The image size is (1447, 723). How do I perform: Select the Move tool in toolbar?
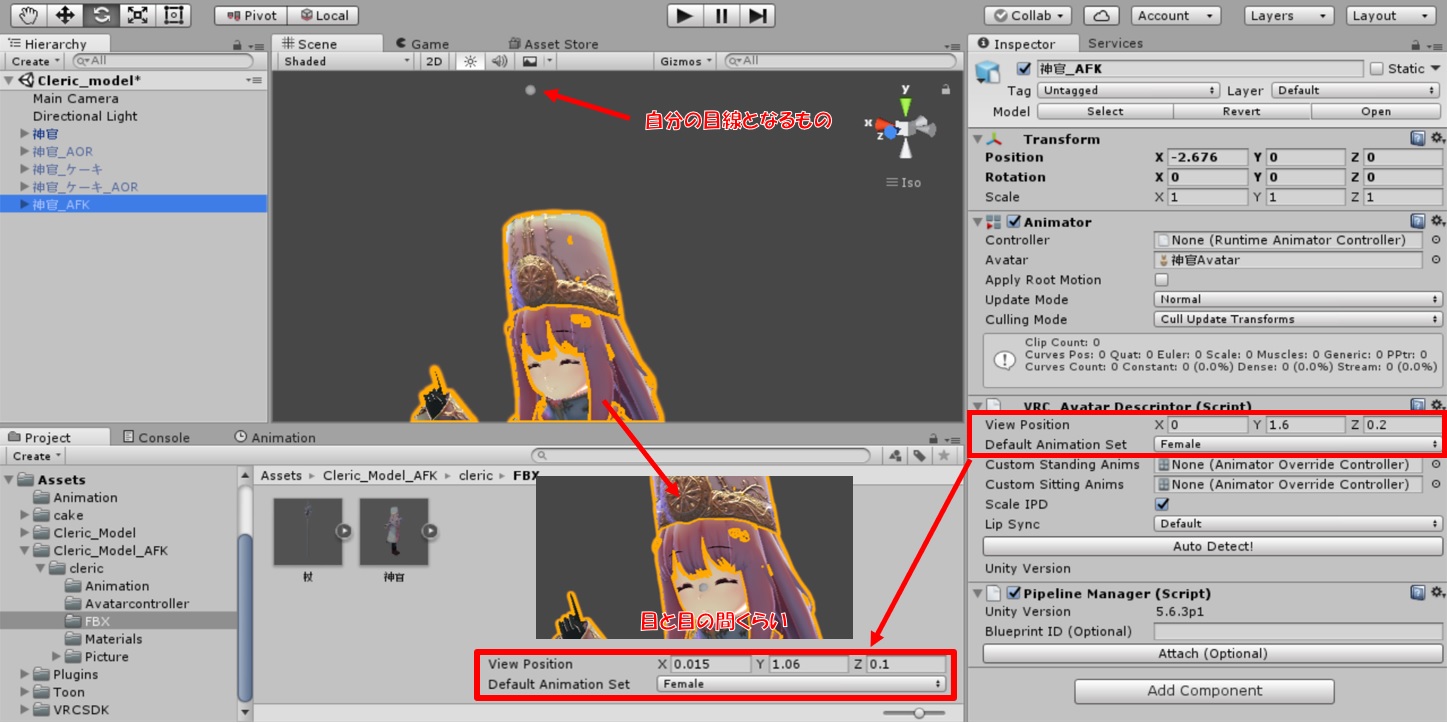point(65,15)
